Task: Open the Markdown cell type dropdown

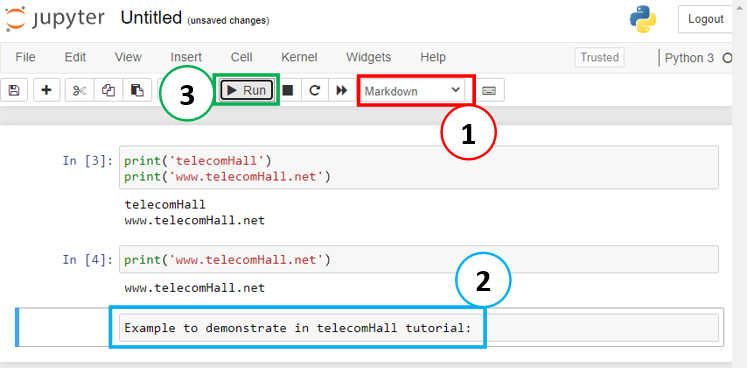Action: tap(413, 91)
